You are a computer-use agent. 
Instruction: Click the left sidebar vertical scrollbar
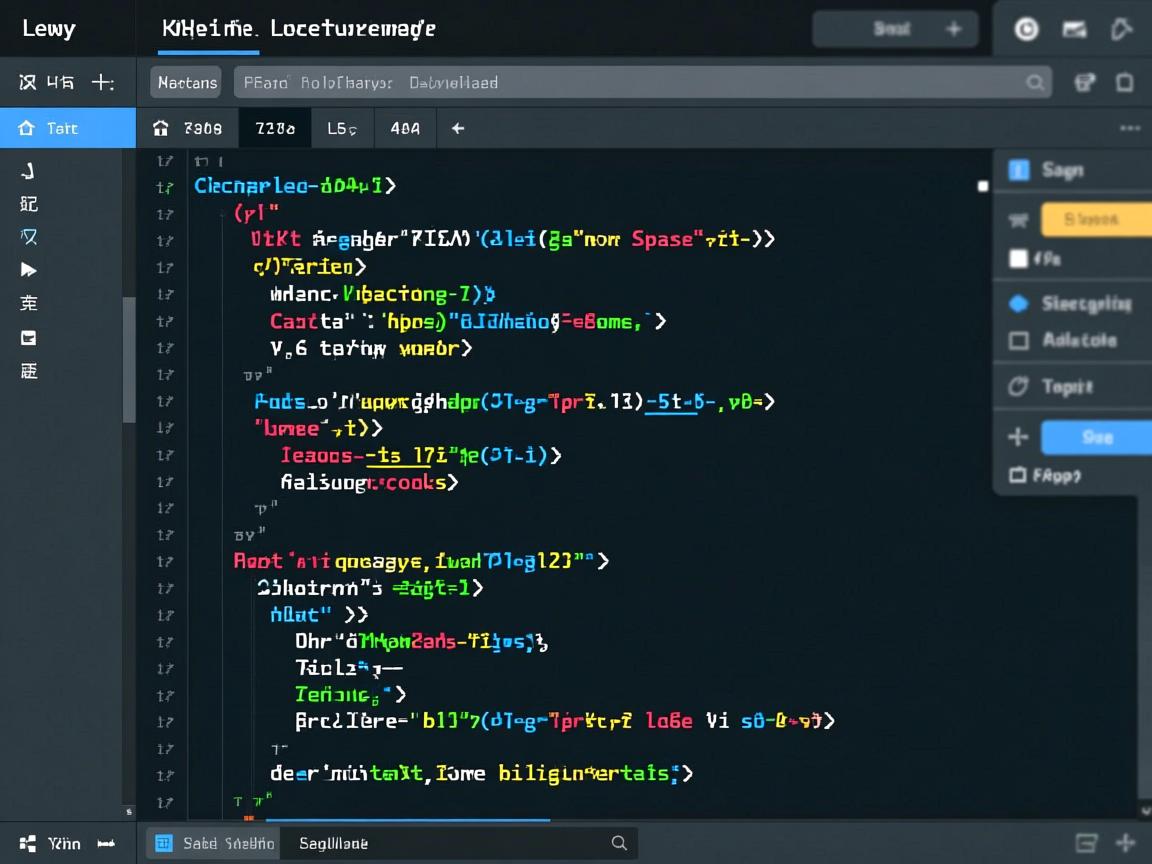tap(129, 360)
